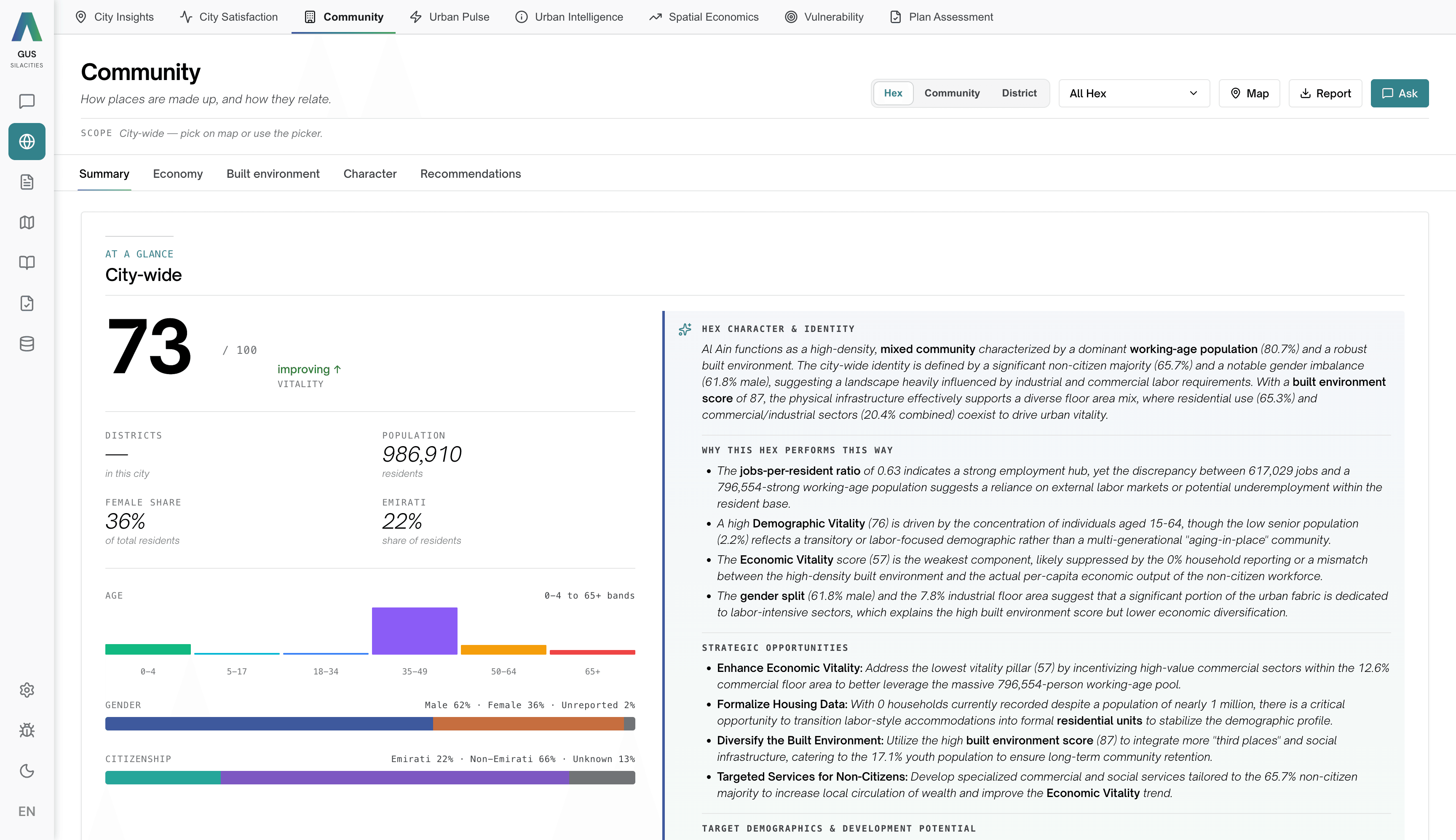Open Built environment sub-tab
Viewport: 1456px width, 840px height.
[273, 174]
